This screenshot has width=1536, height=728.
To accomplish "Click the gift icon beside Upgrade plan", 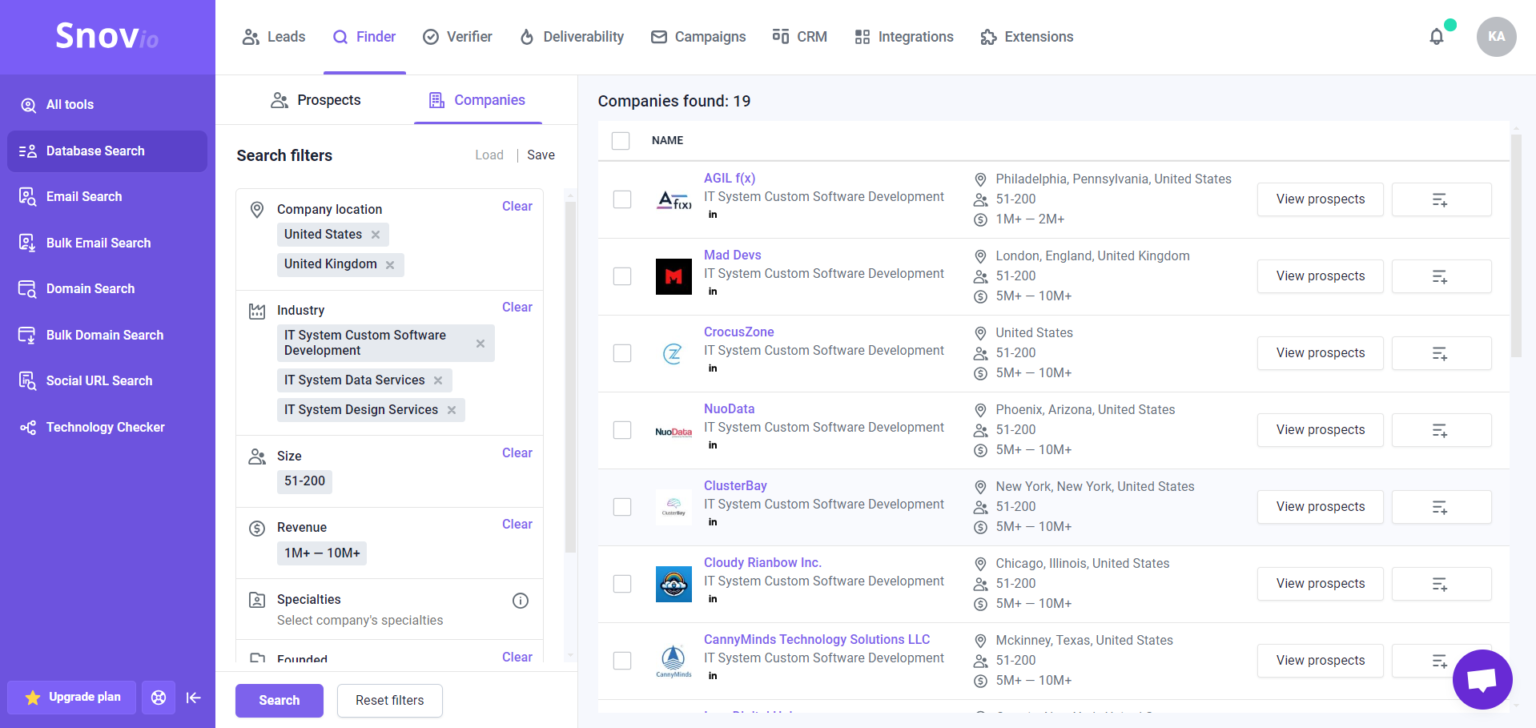I will (x=158, y=697).
